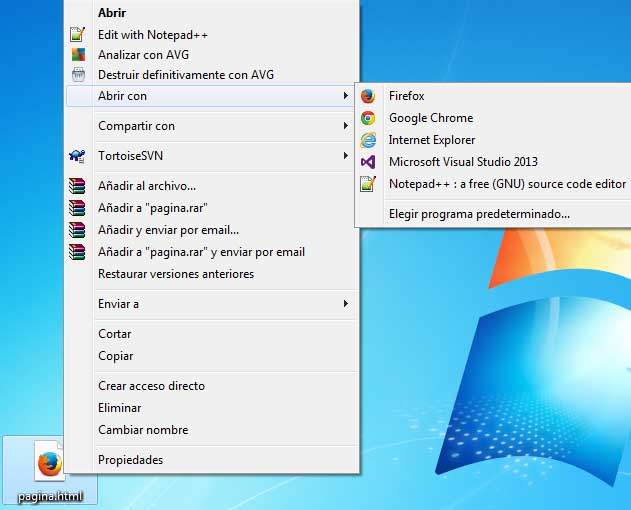Viewport: 631px width, 510px height.
Task: Choose Cambiar nombre
Action: pos(212,429)
